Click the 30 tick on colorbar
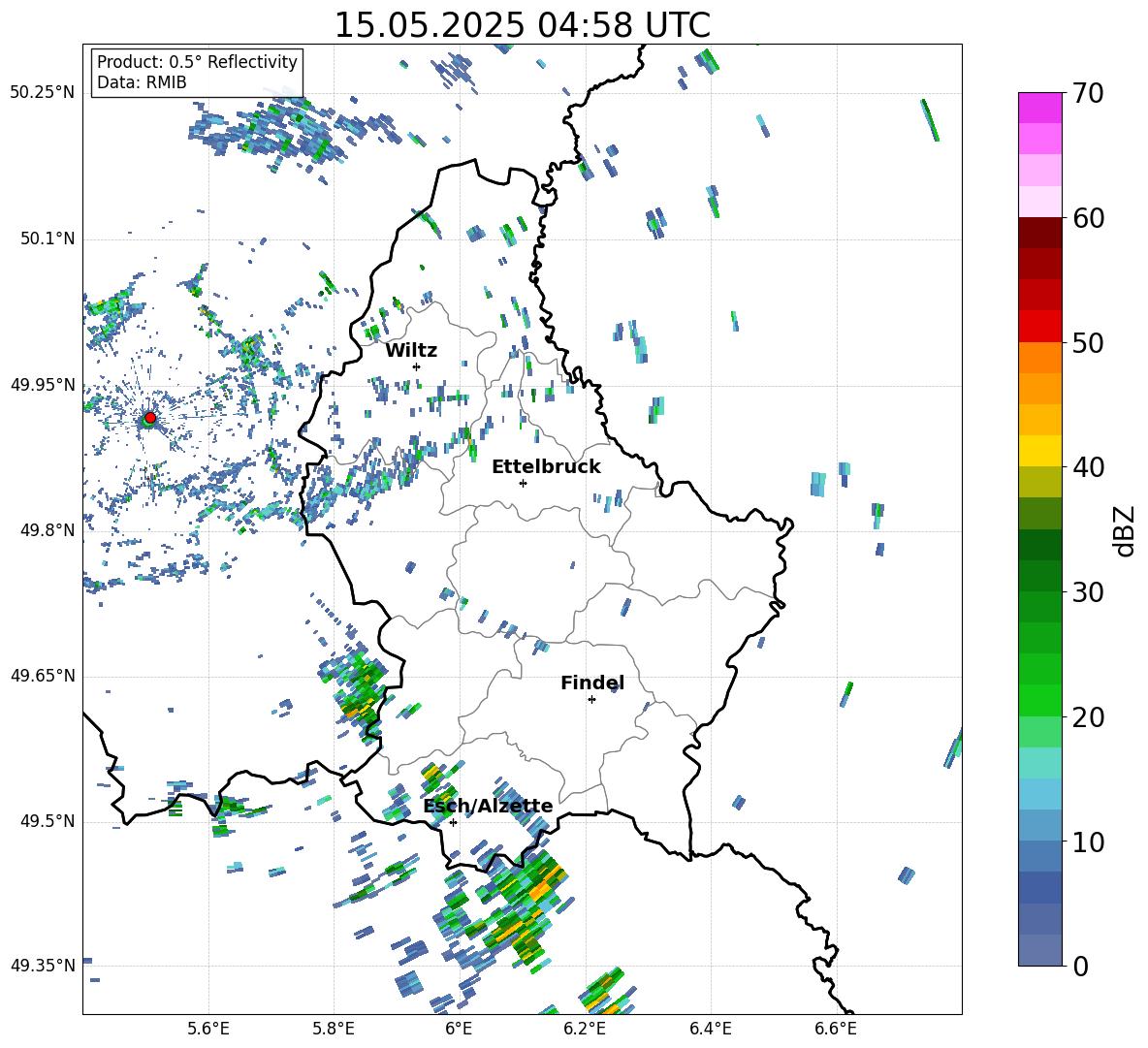This screenshot has width=1148, height=1048. tap(1088, 592)
